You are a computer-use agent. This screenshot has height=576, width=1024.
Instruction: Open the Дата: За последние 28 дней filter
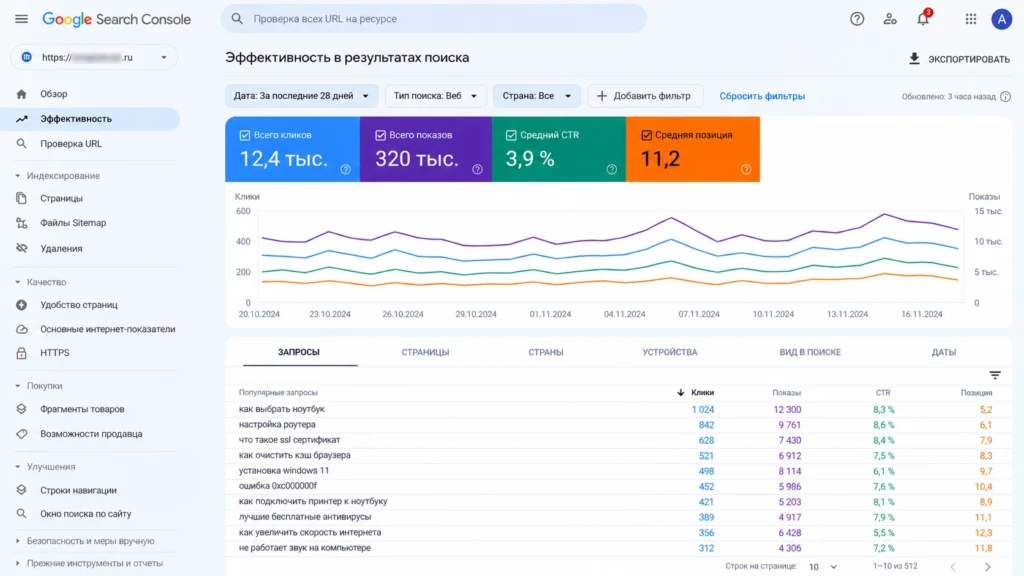coord(301,96)
